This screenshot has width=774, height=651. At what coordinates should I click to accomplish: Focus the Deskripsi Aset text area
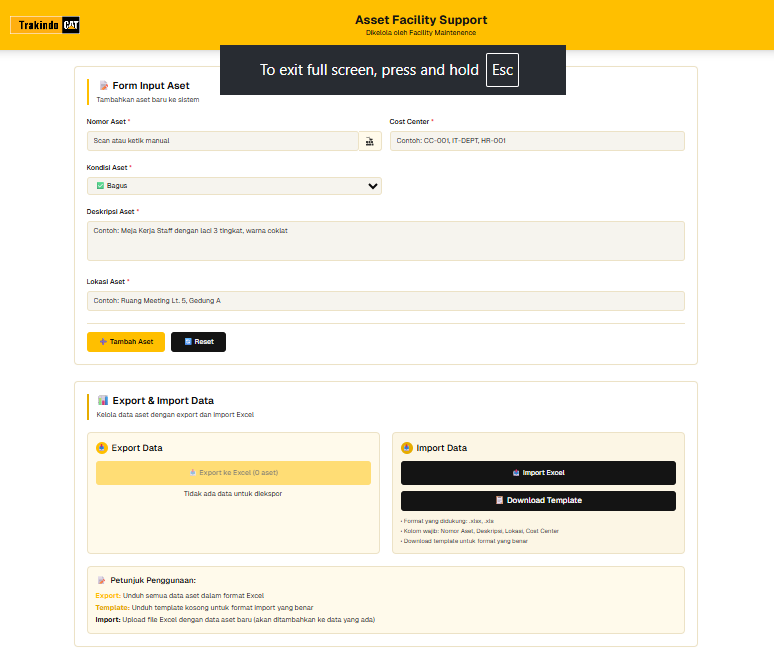tap(386, 241)
